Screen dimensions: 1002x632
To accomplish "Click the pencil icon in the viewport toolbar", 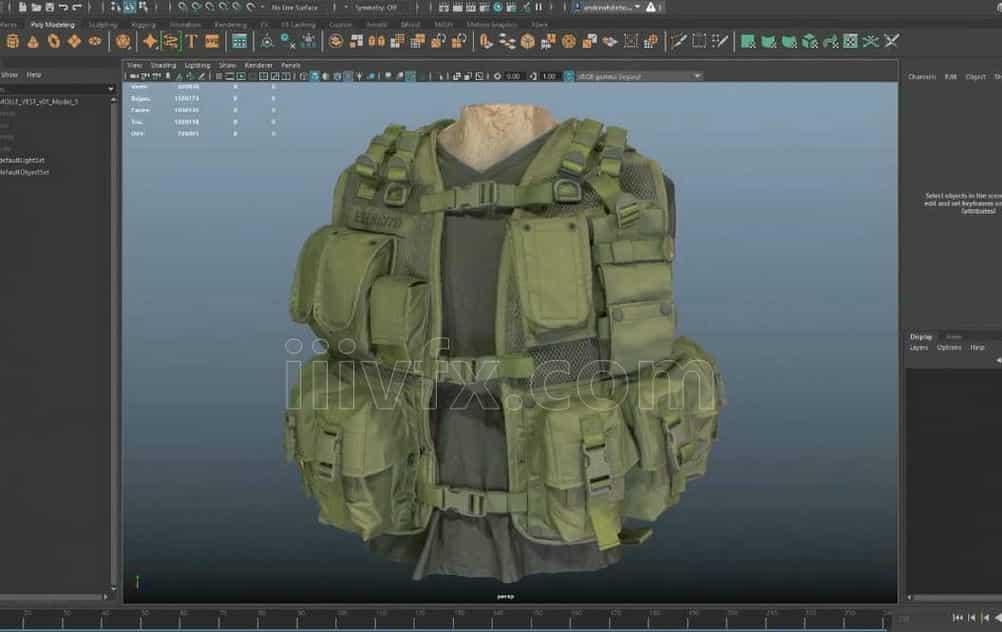I will (x=202, y=76).
